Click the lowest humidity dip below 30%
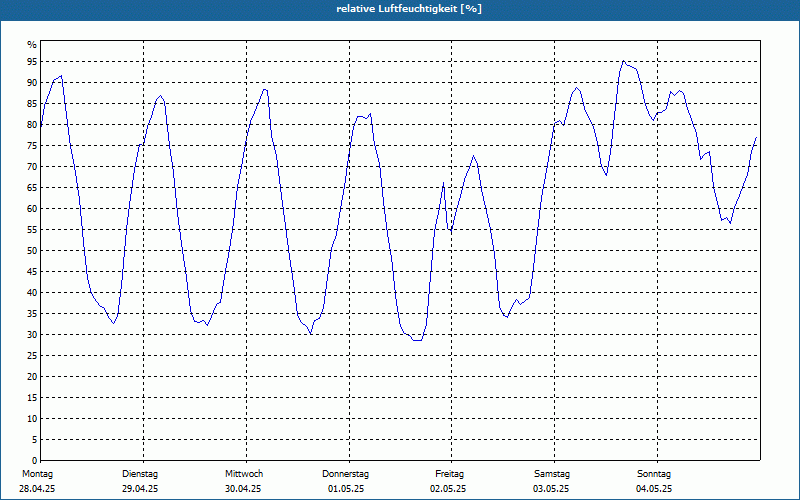 tap(417, 340)
